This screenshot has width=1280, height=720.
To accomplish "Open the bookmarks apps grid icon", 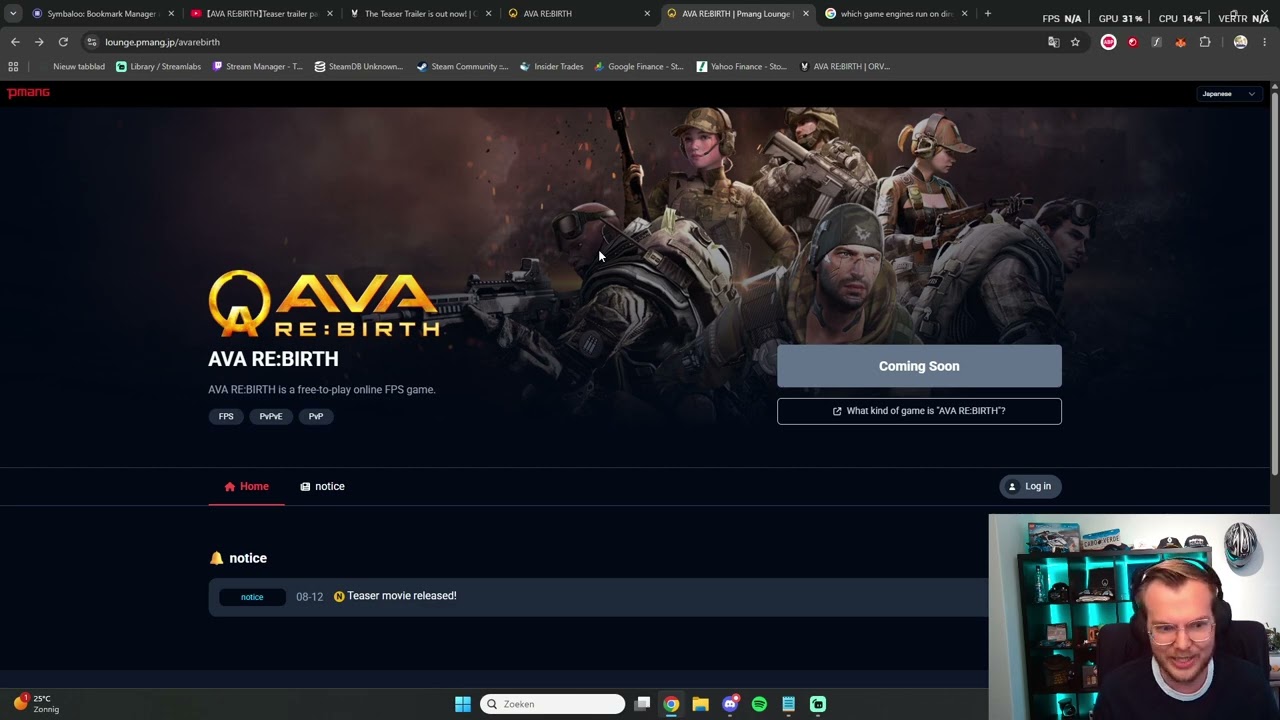I will pyautogui.click(x=13, y=67).
